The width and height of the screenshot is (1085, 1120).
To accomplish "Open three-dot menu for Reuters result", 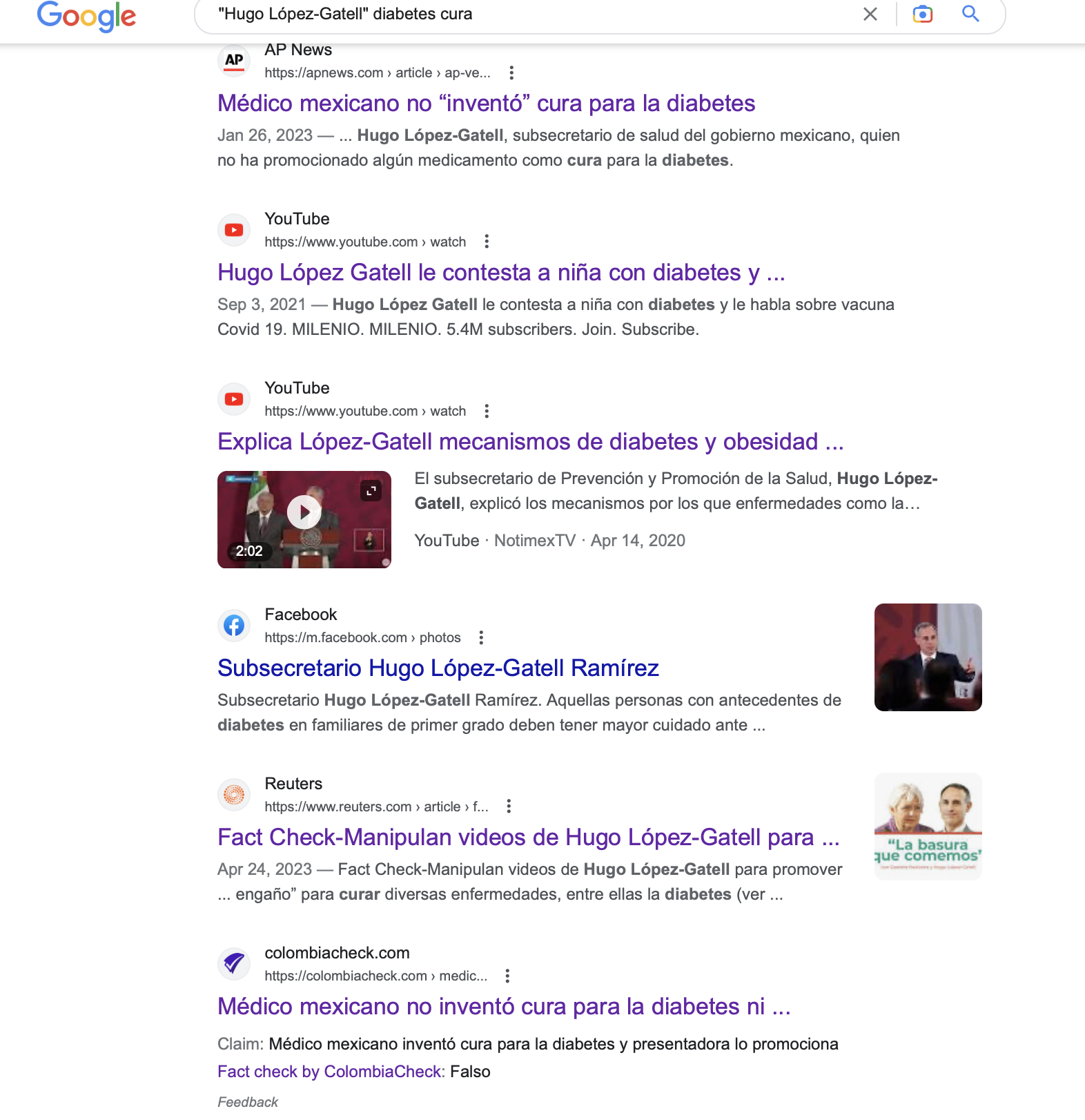I will 509,806.
